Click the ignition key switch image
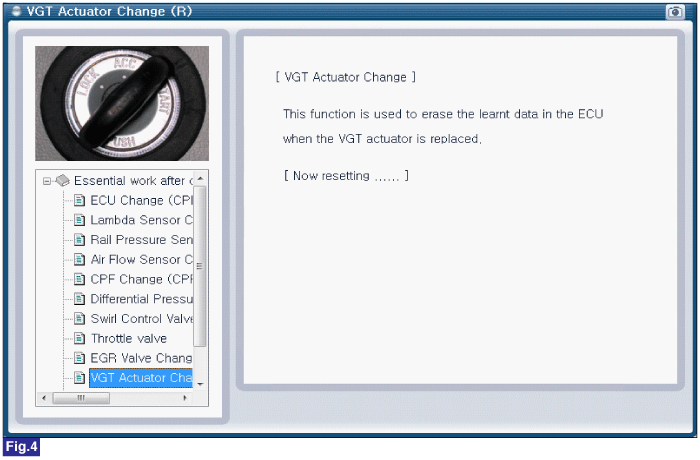Image resolution: width=700 pixels, height=460 pixels. pos(122,104)
